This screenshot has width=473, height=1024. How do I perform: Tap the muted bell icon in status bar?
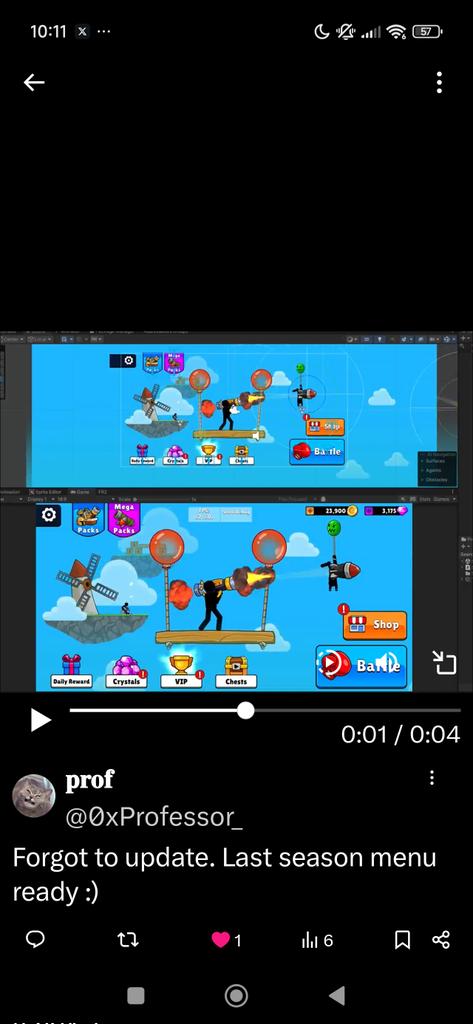tap(345, 31)
